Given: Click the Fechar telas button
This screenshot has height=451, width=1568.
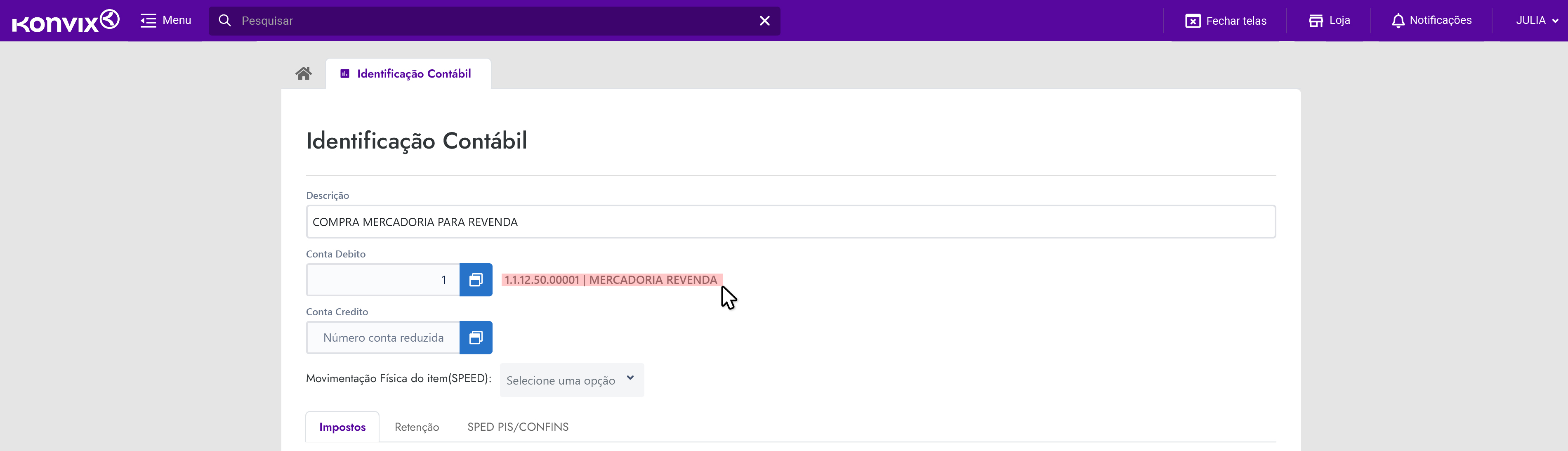Looking at the screenshot, I should point(1225,21).
